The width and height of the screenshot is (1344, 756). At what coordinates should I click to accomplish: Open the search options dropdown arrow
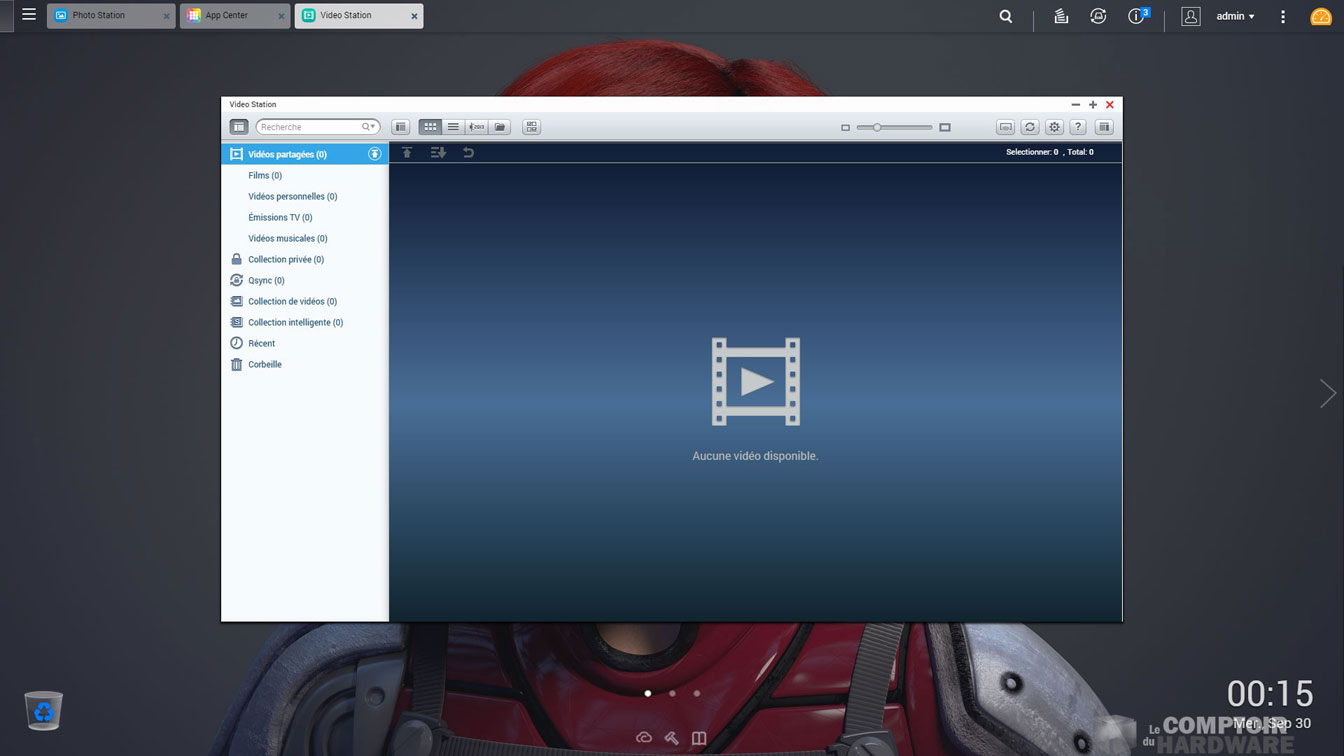(372, 127)
